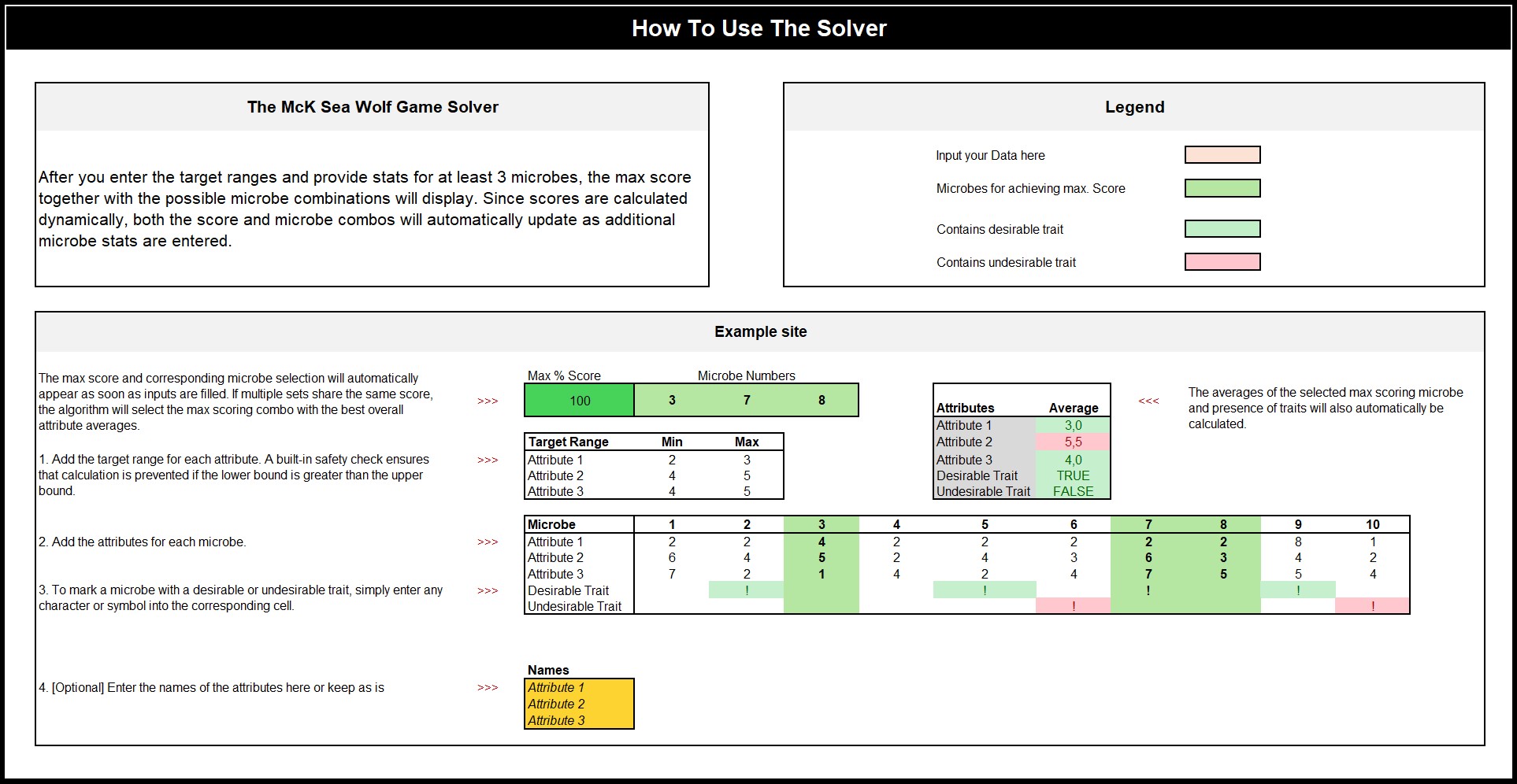Click the Desirable Trait marker for microbe 2
Viewport: 1517px width, 784px height.
click(x=747, y=590)
